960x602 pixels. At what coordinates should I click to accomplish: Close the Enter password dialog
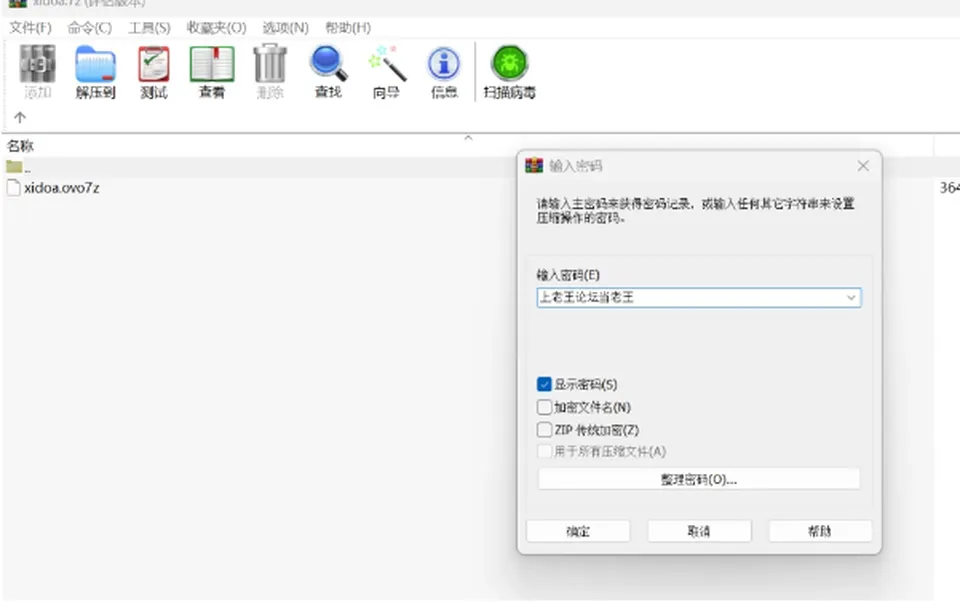[863, 166]
